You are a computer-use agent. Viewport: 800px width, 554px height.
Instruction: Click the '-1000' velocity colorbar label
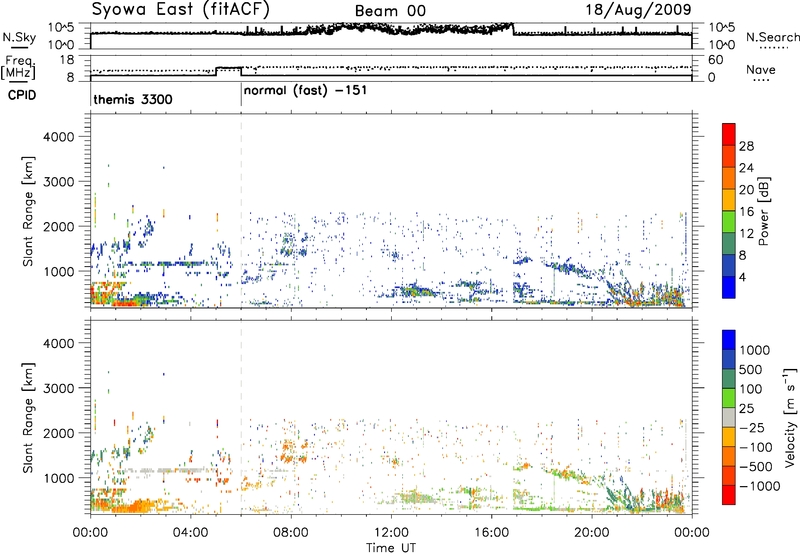760,486
